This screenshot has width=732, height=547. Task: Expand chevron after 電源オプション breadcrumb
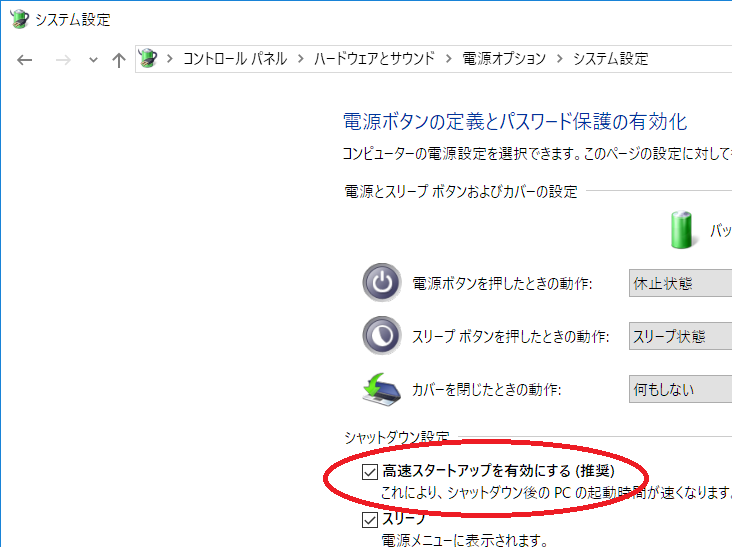point(559,59)
